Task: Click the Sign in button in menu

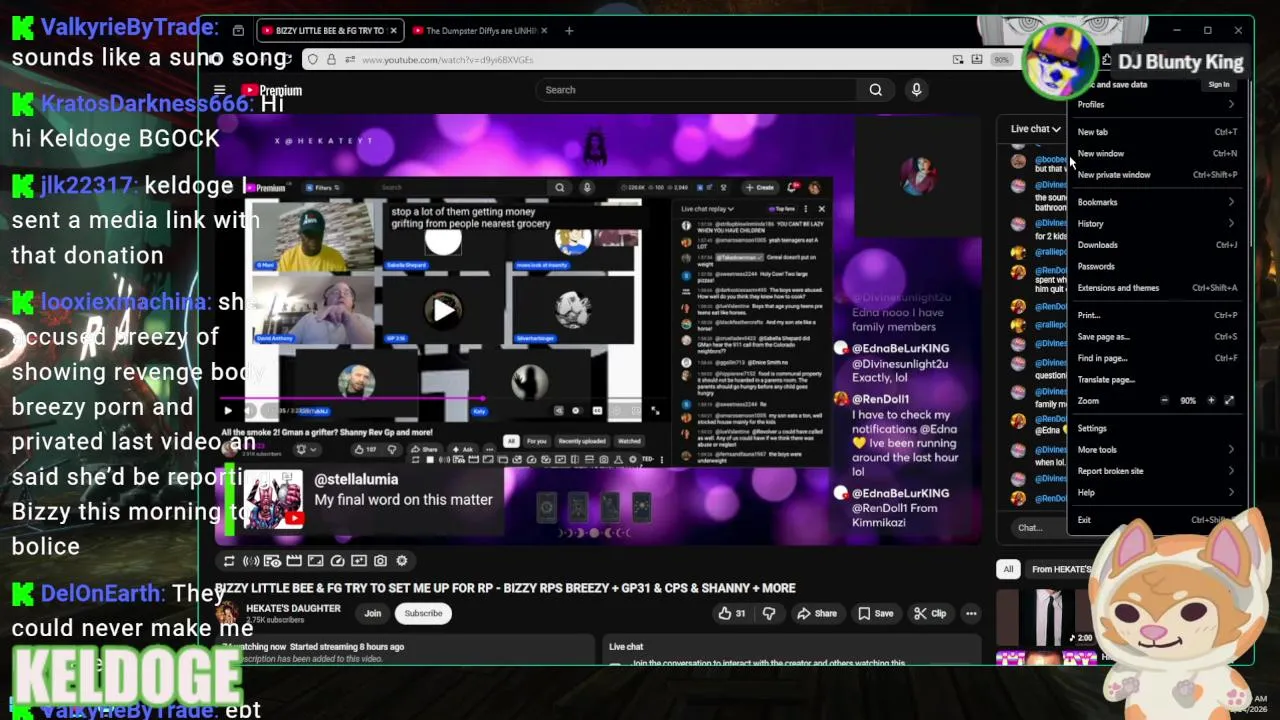Action: click(1218, 85)
